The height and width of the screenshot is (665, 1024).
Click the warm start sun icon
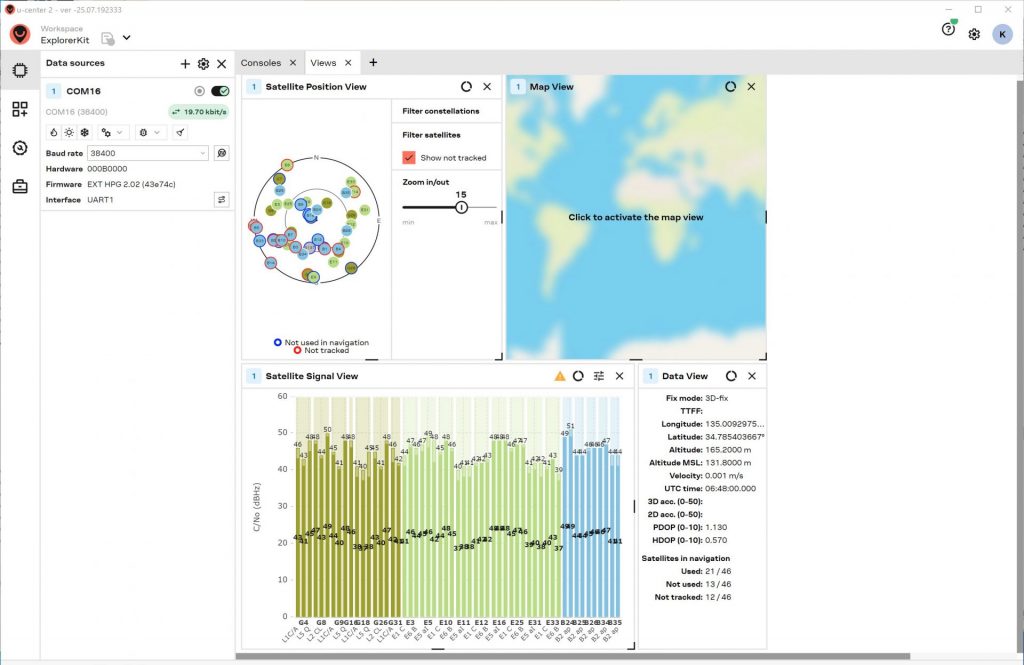tap(69, 132)
